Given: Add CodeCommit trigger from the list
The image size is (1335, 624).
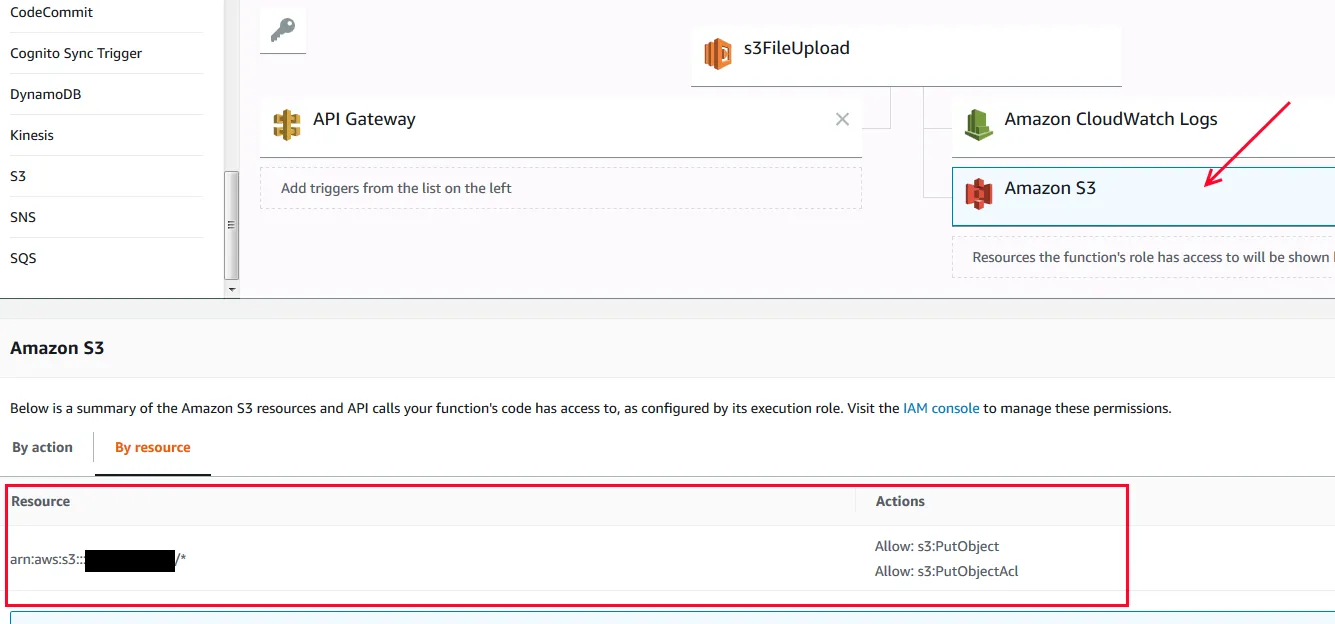Looking at the screenshot, I should [x=52, y=12].
